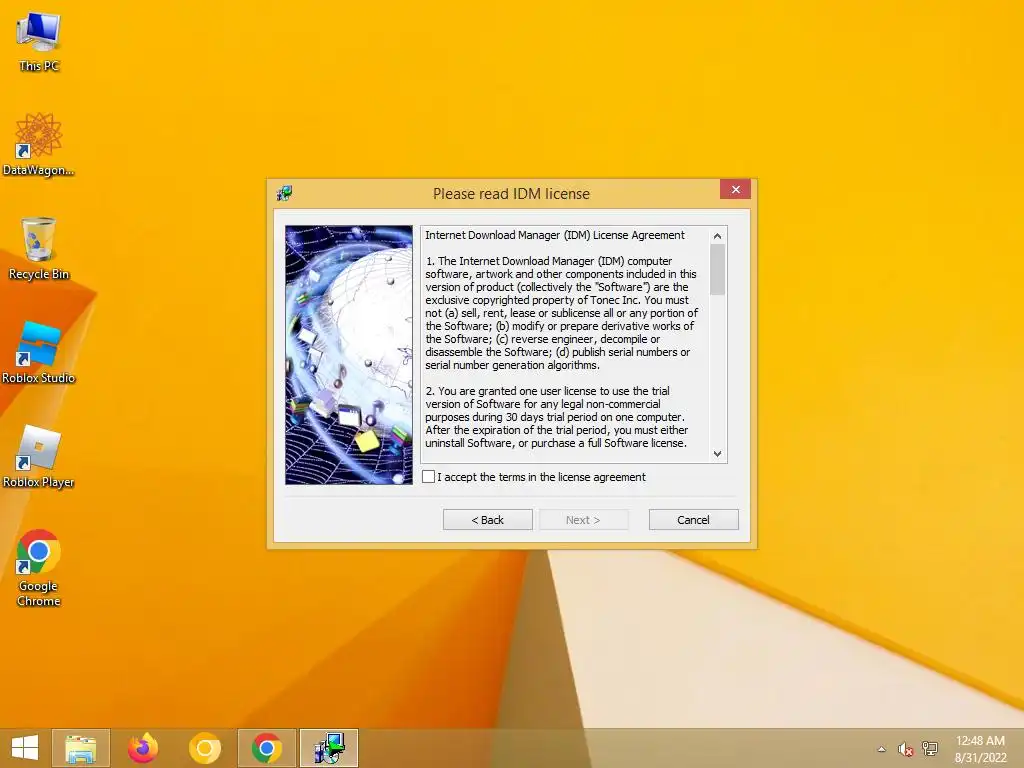The image size is (1024, 768).
Task: Click the 'Please read IDM license' title text
Action: coord(511,194)
